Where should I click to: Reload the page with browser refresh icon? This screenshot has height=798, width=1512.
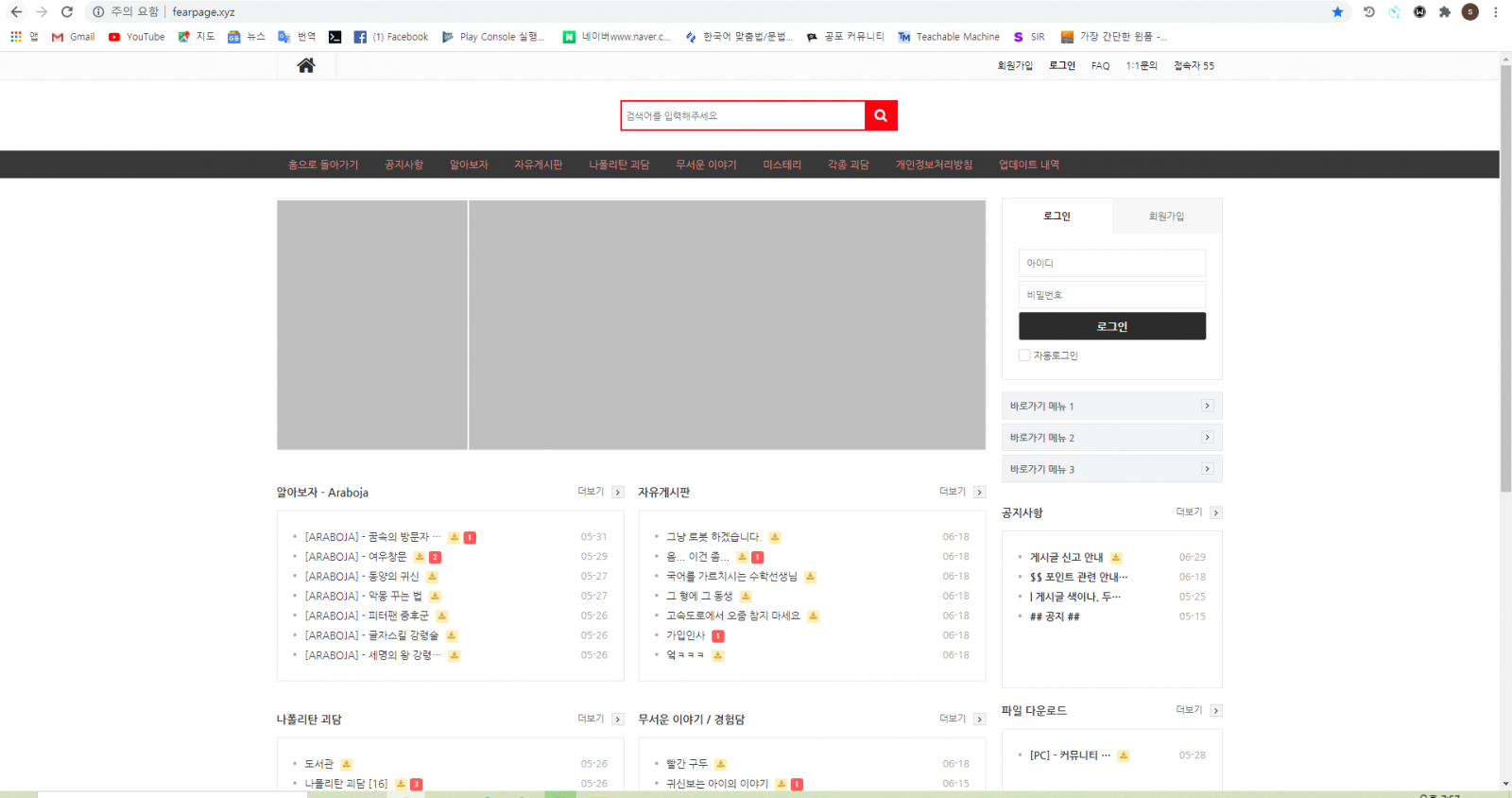point(67,12)
